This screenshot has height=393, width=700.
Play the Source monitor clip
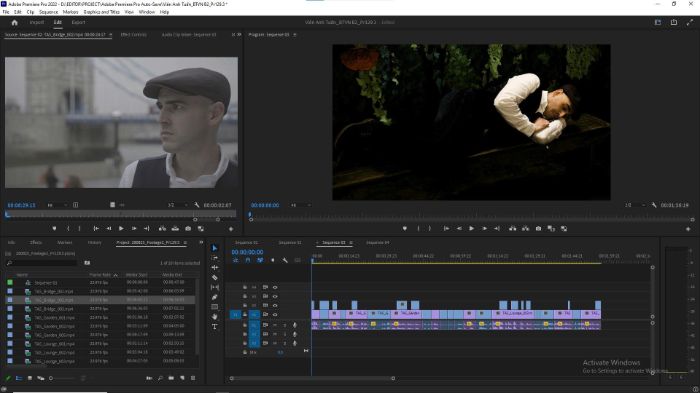[x=121, y=229]
